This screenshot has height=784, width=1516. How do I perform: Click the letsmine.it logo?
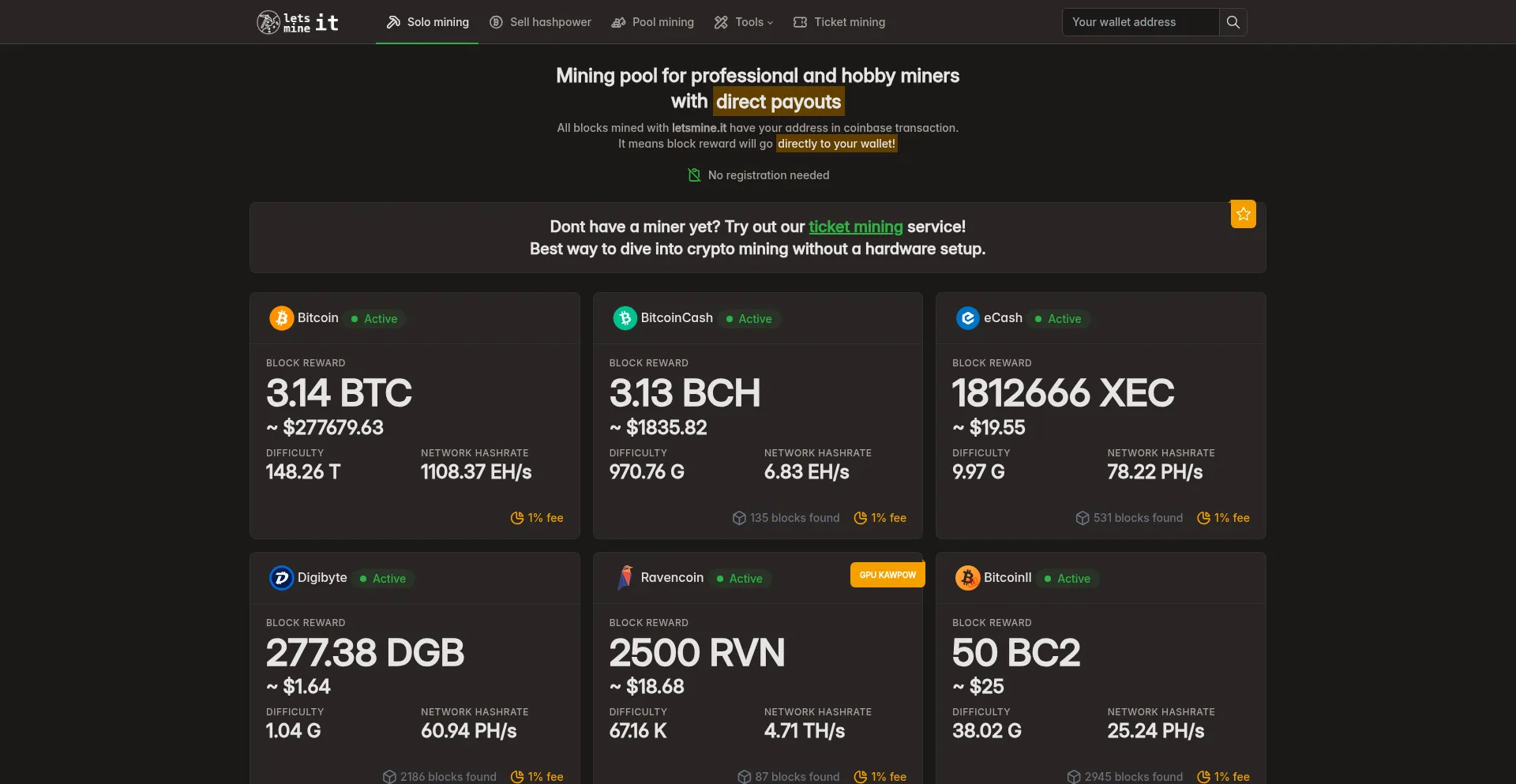pyautogui.click(x=298, y=22)
